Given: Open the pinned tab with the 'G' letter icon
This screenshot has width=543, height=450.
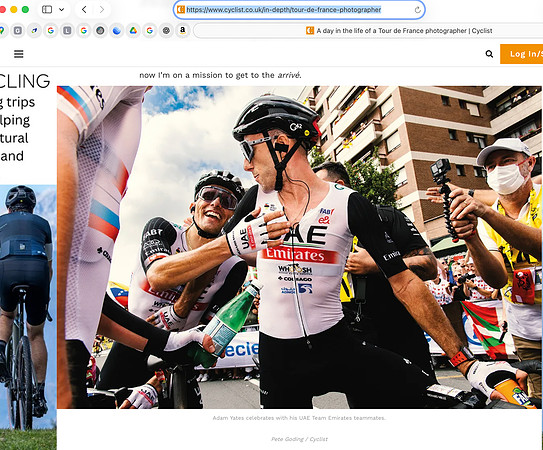Looking at the screenshot, I should pos(18,30).
